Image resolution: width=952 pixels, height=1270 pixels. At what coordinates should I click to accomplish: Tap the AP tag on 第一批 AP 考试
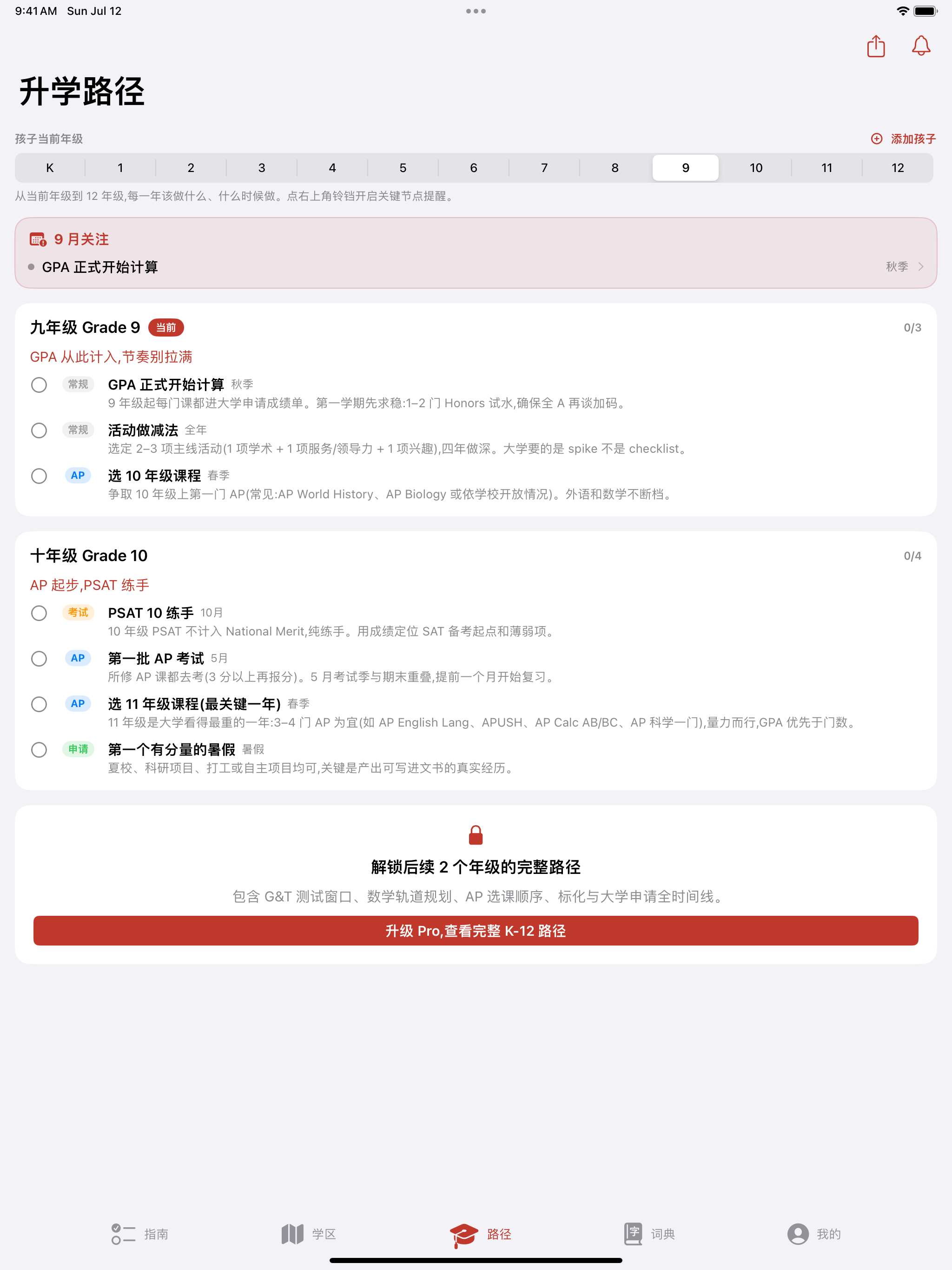tap(78, 657)
